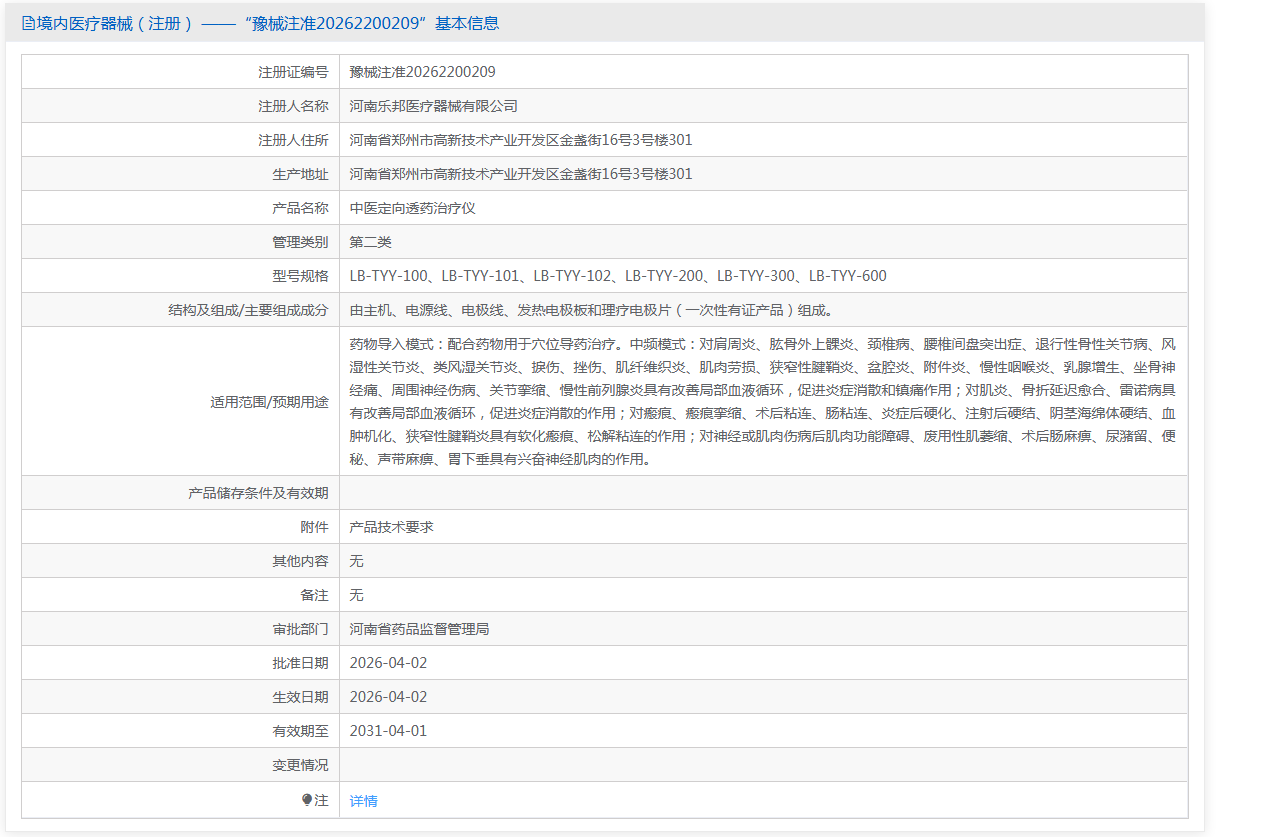1263x837 pixels.
Task: Select the 第二类 category value
Action: pos(371,242)
